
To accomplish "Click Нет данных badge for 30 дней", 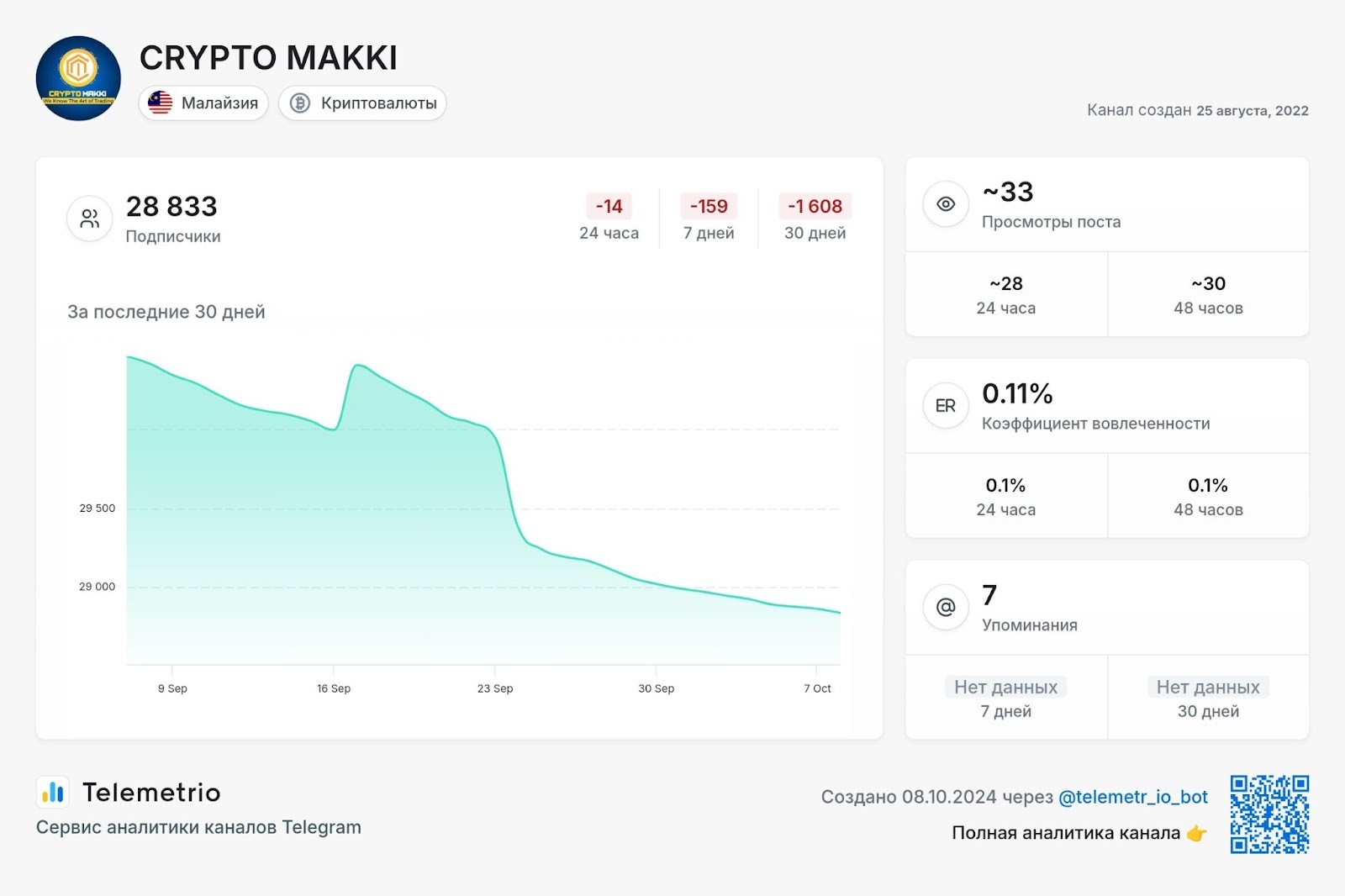I will [x=1208, y=687].
